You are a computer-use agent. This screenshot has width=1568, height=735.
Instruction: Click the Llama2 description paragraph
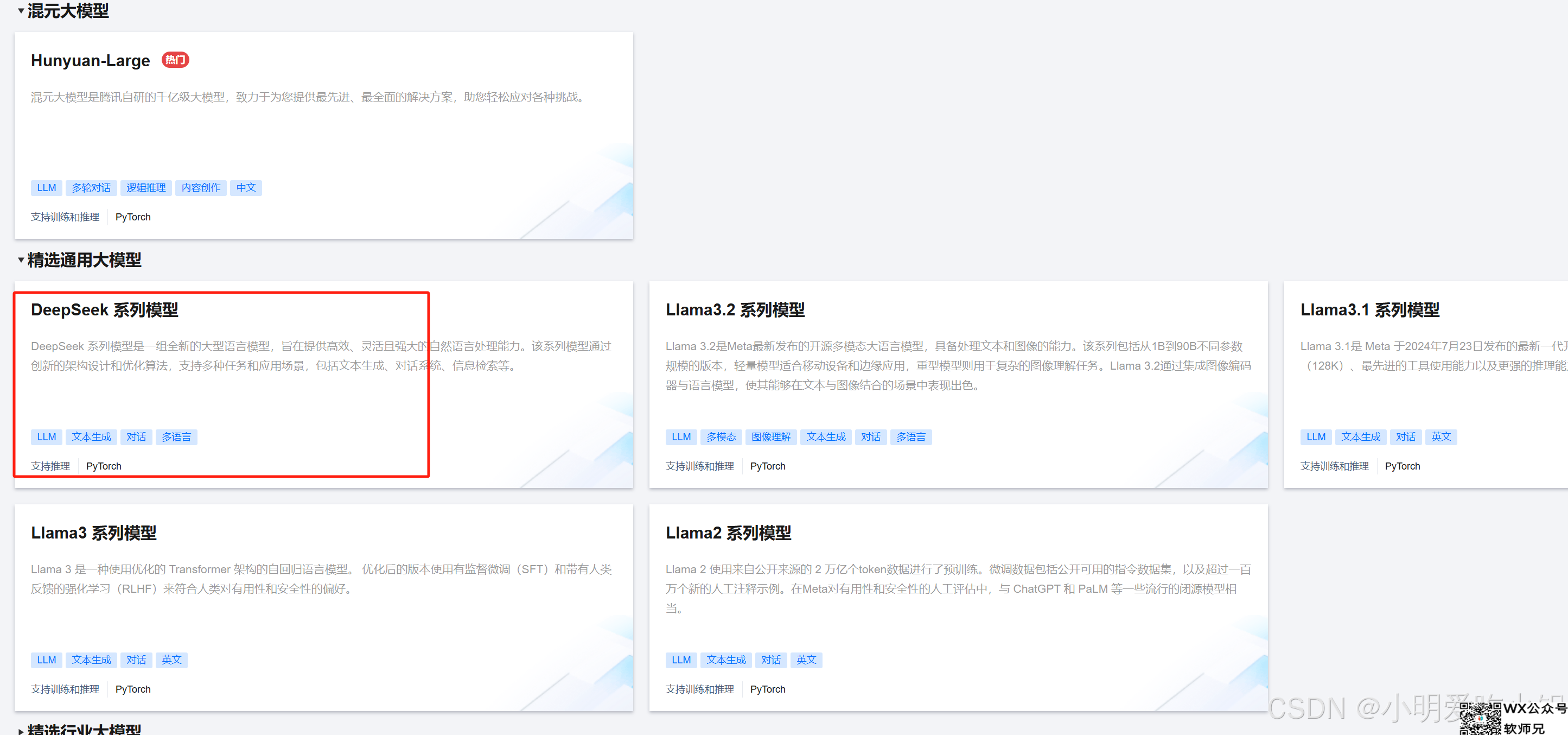click(x=958, y=588)
